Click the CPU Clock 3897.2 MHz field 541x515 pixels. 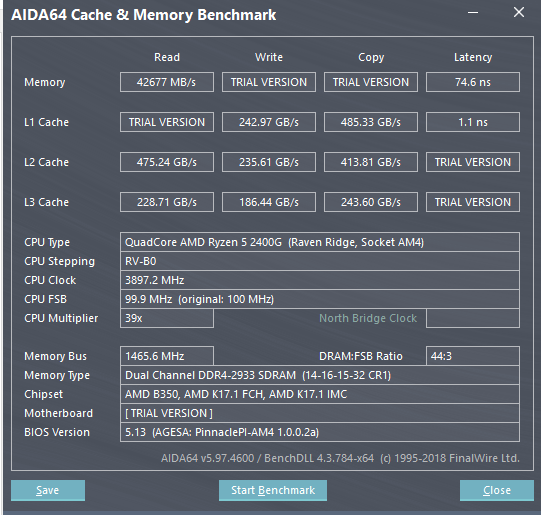coord(320,280)
